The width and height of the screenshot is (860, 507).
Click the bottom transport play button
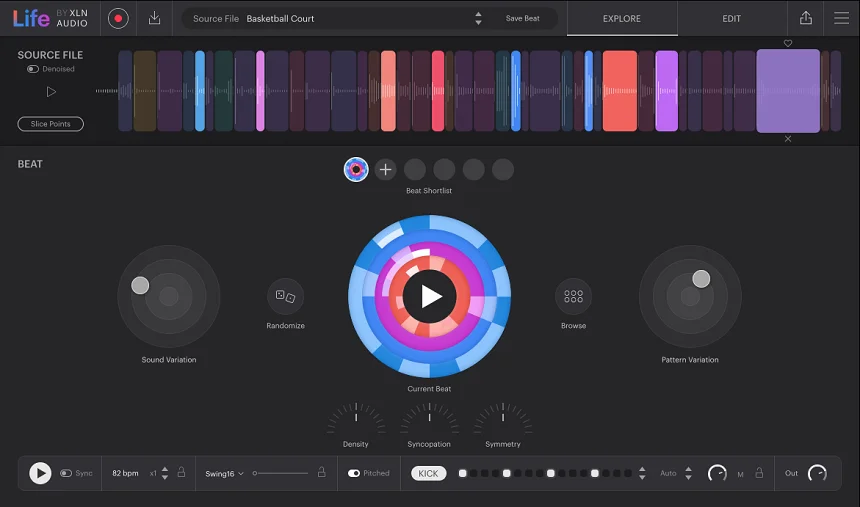point(40,473)
